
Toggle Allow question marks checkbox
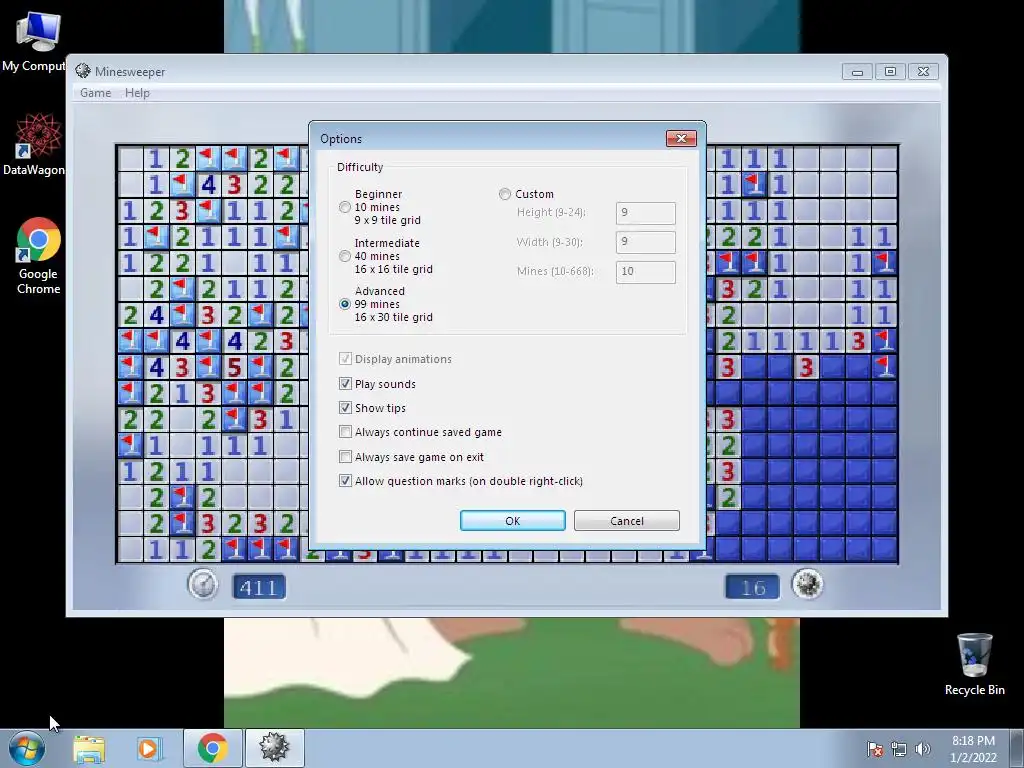pos(345,481)
